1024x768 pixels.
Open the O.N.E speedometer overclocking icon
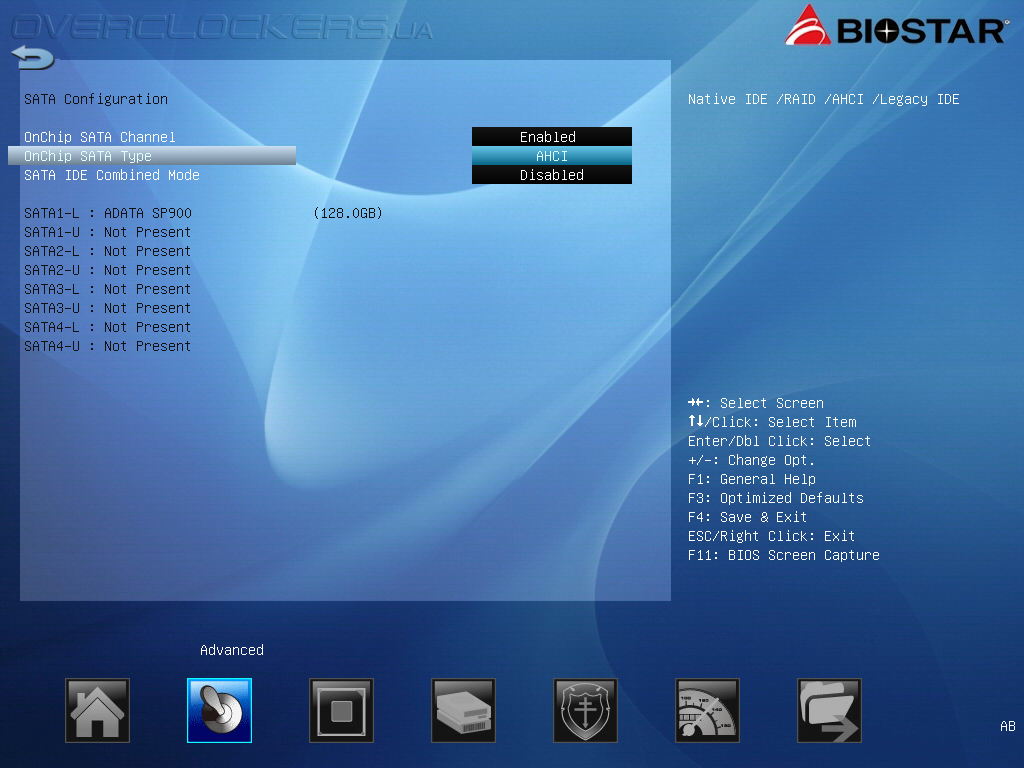[x=707, y=711]
